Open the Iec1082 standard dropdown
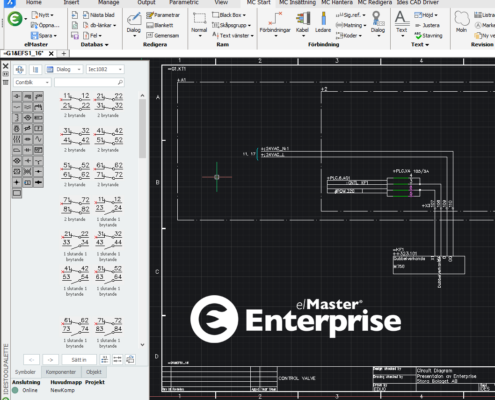495x400 pixels. (105, 69)
